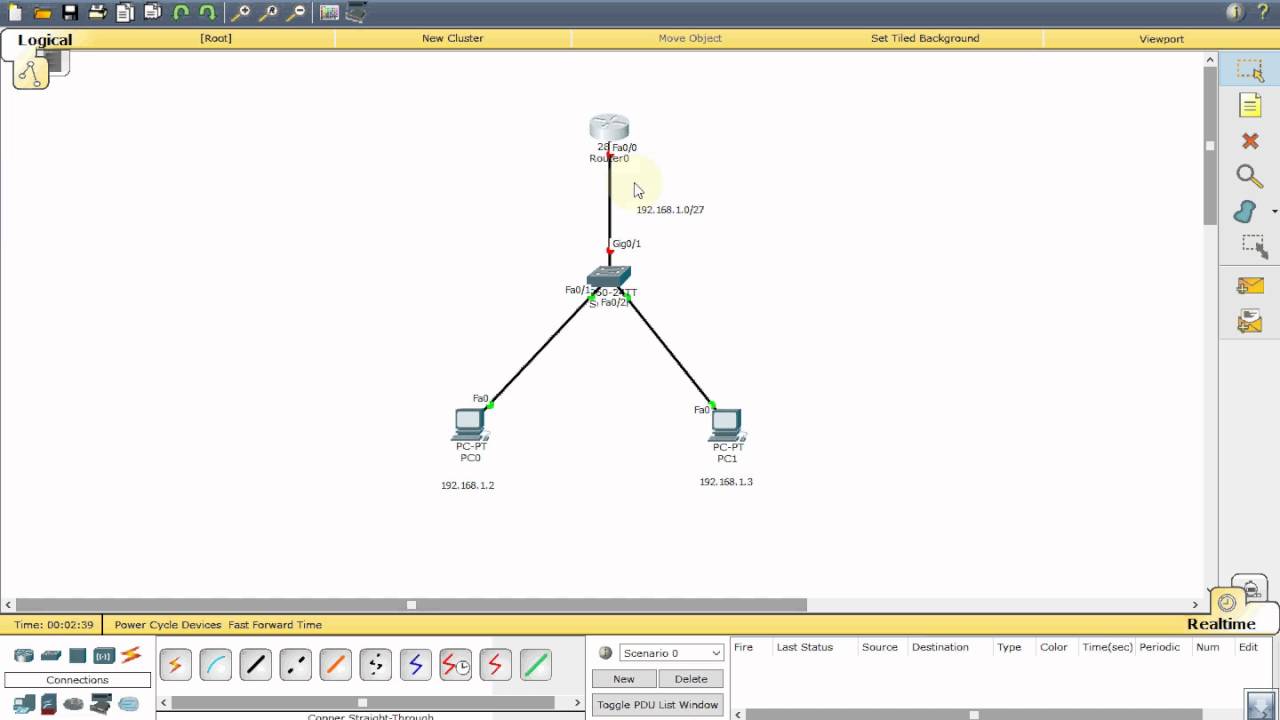
Task: Choose the Copper Straight-Through black cable
Action: pos(255,664)
